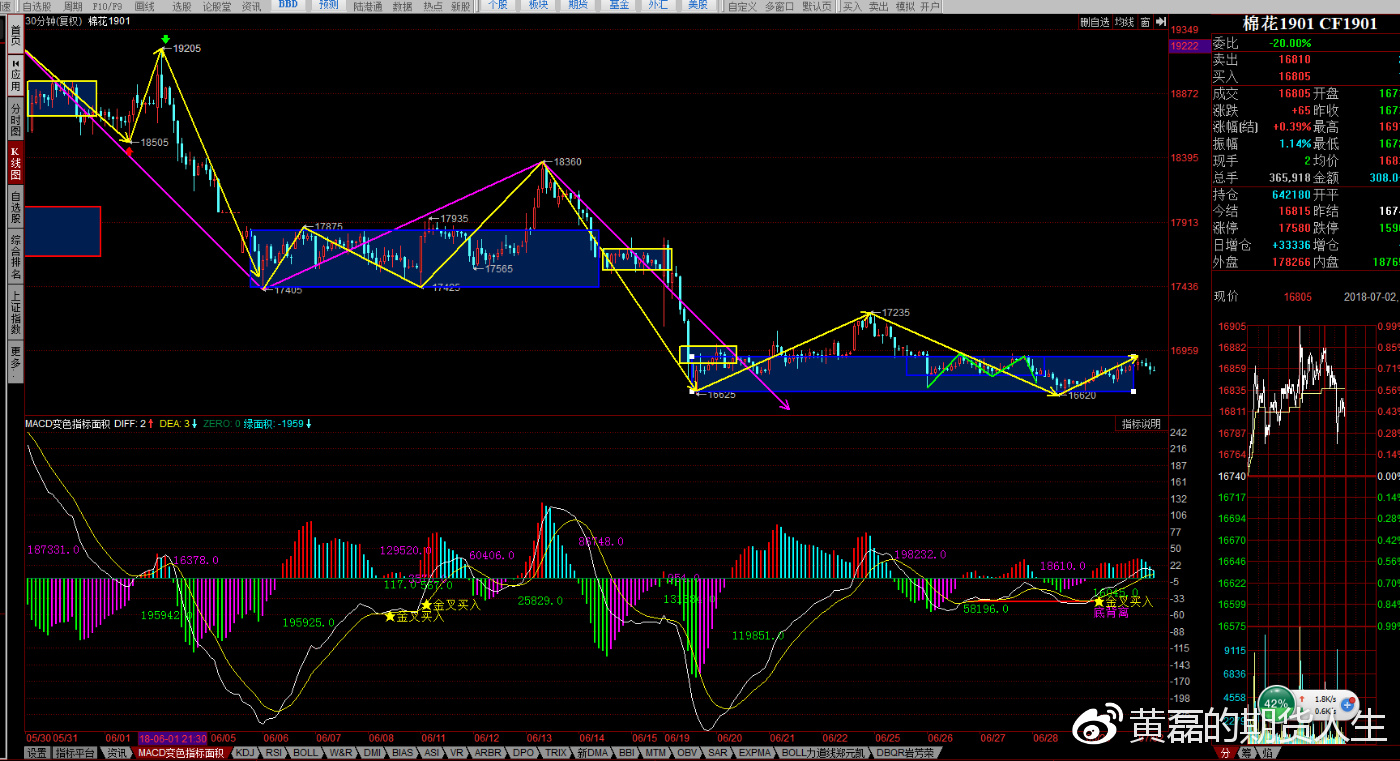Select the F10/F9 info button
This screenshot has width=1400, height=761.
pyautogui.click(x=109, y=6)
